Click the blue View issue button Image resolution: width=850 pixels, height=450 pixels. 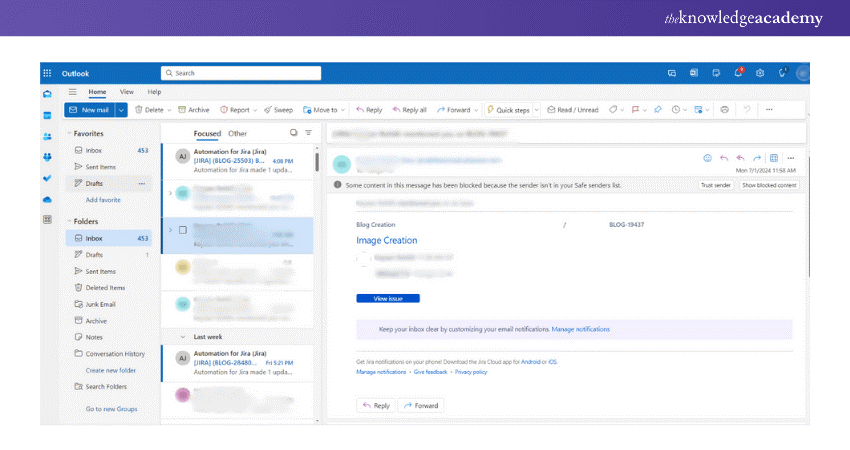pyautogui.click(x=387, y=298)
